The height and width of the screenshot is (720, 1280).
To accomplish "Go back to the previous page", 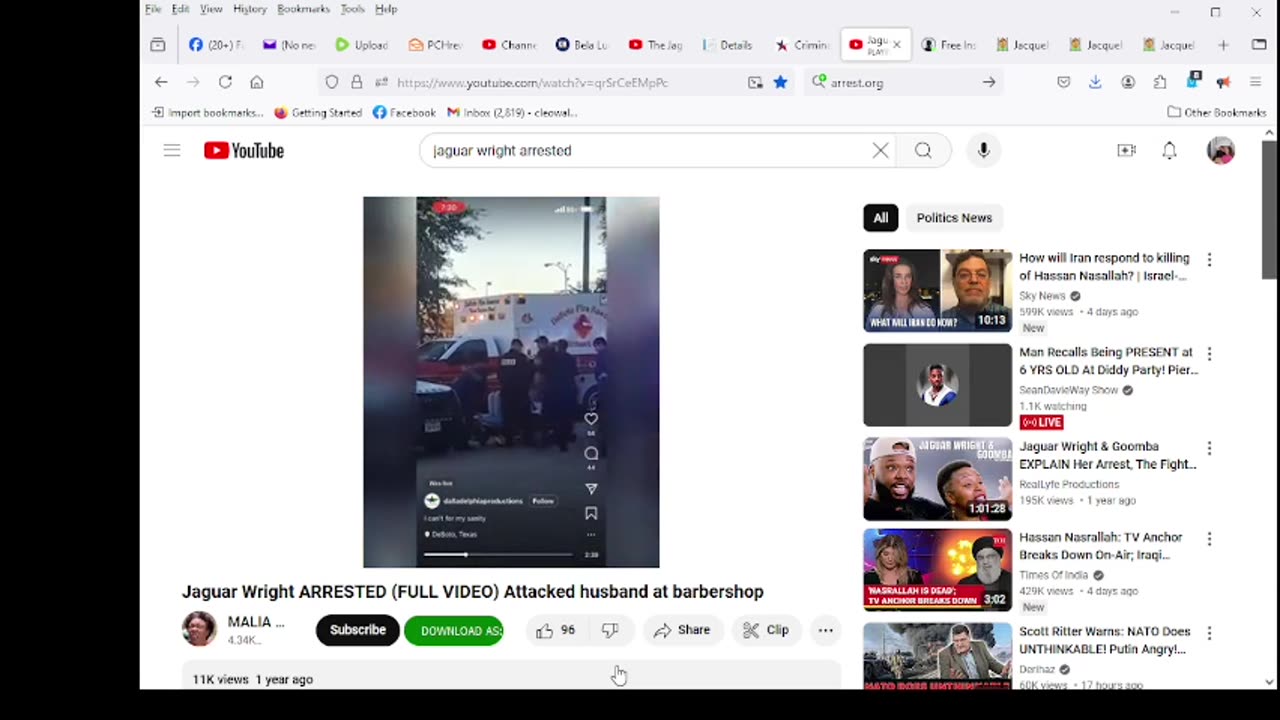I will click(161, 82).
